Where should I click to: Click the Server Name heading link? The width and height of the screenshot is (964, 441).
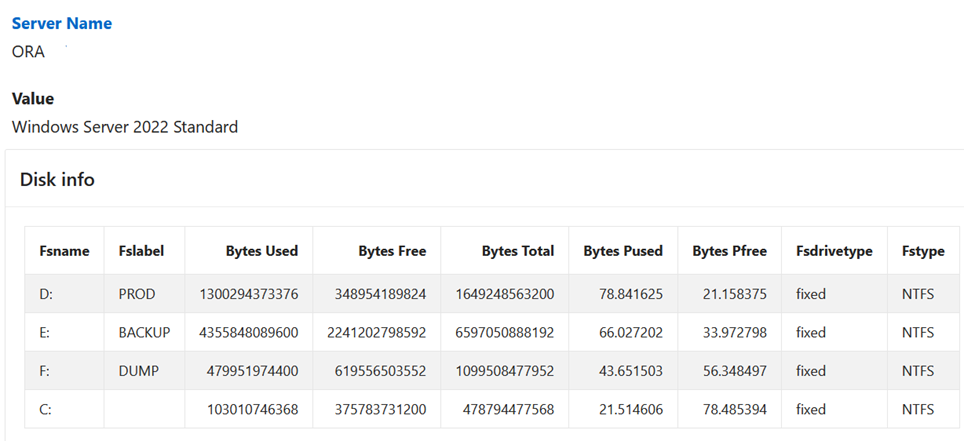click(62, 23)
